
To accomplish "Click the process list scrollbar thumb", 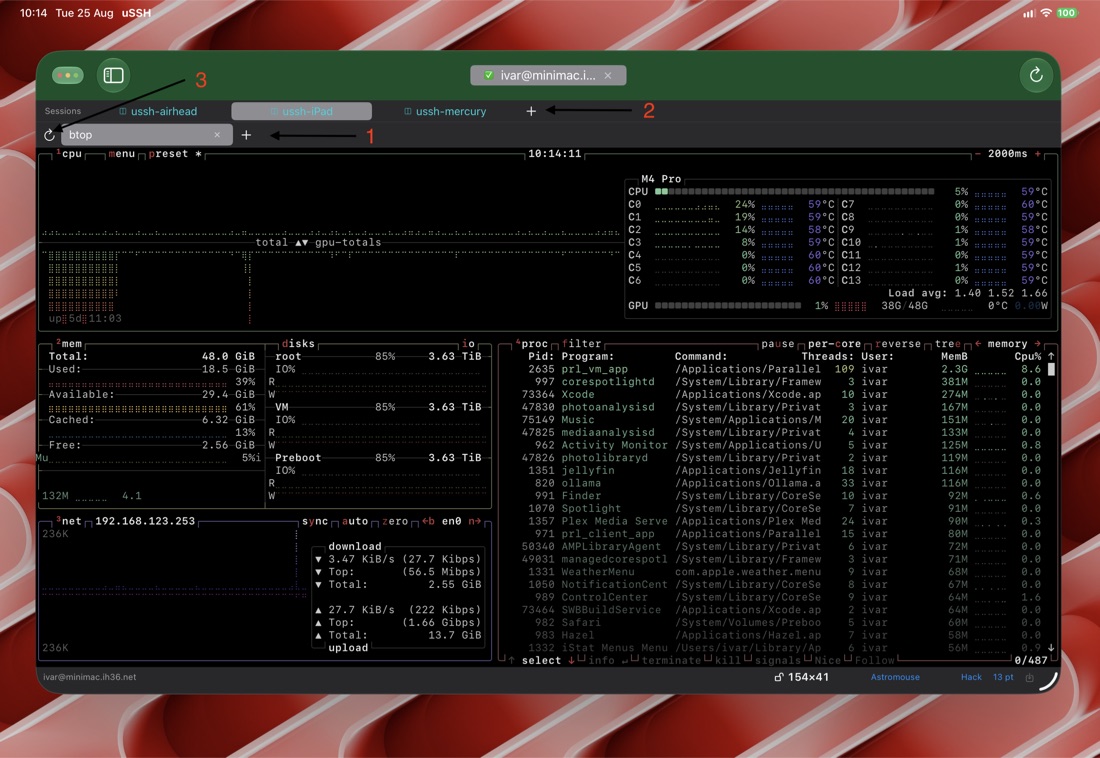I will pyautogui.click(x=1051, y=369).
